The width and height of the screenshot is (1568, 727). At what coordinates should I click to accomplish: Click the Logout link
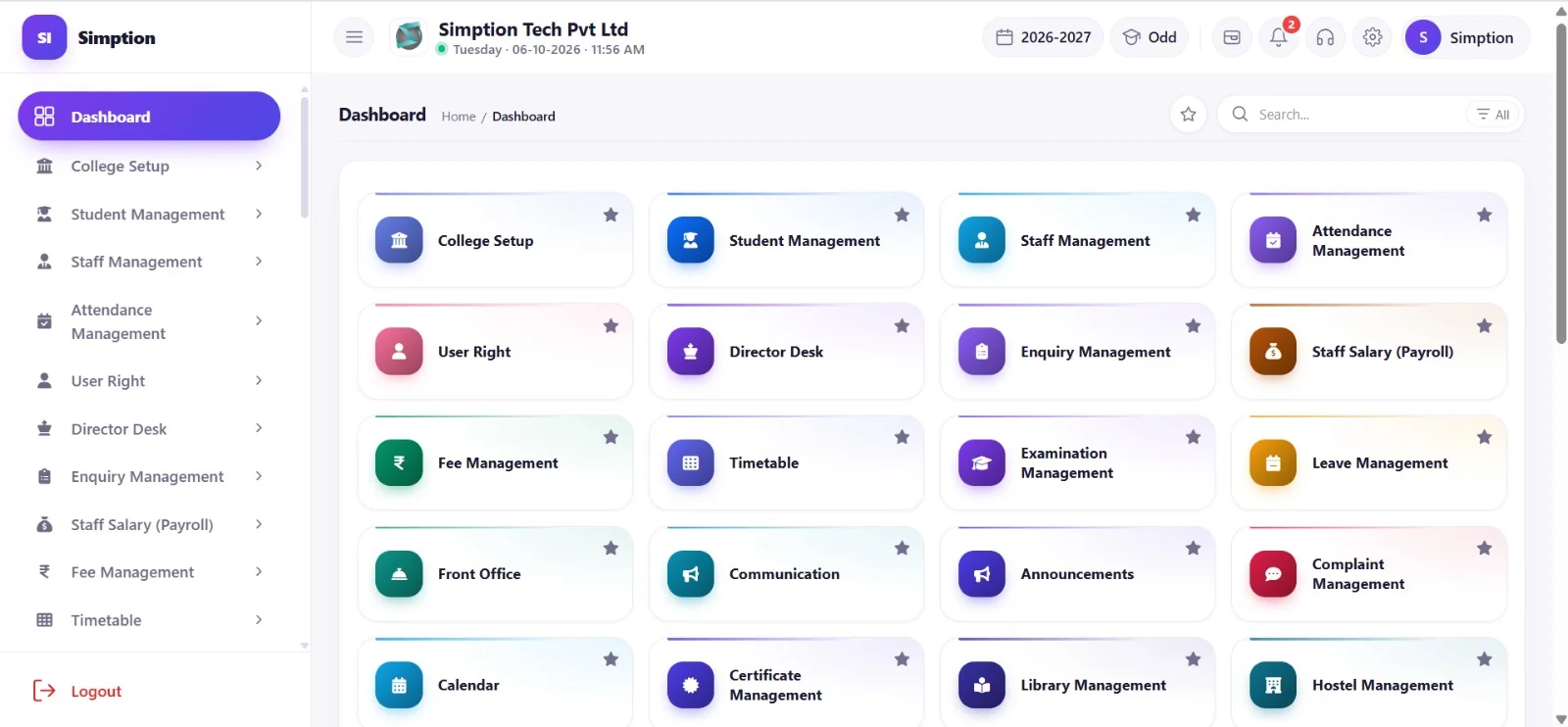point(77,691)
